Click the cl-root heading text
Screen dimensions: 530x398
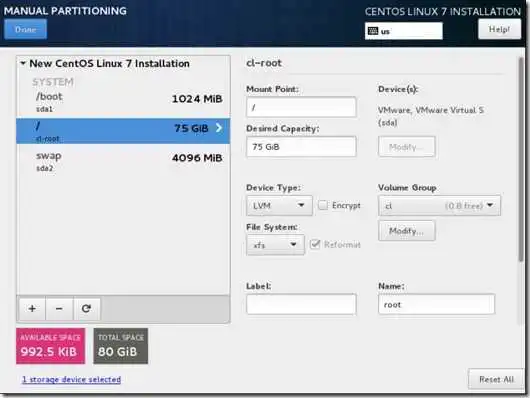[264, 63]
